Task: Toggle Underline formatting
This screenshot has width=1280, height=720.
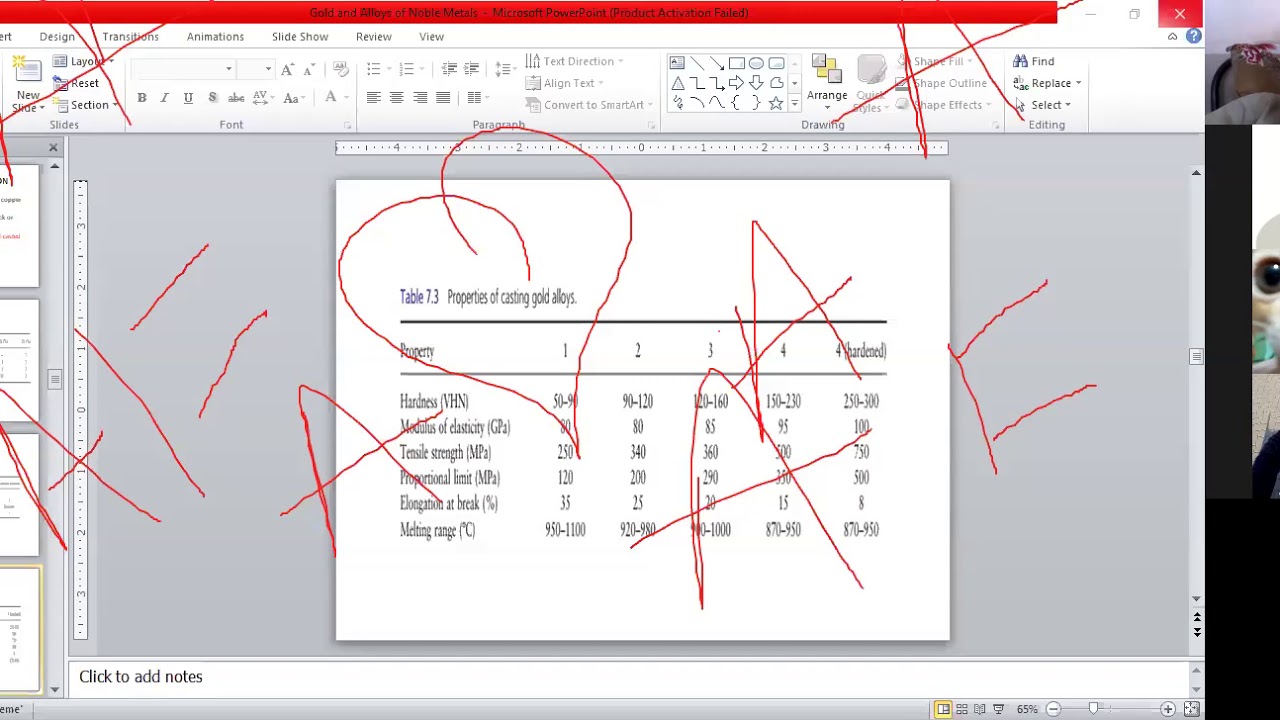Action: (188, 98)
